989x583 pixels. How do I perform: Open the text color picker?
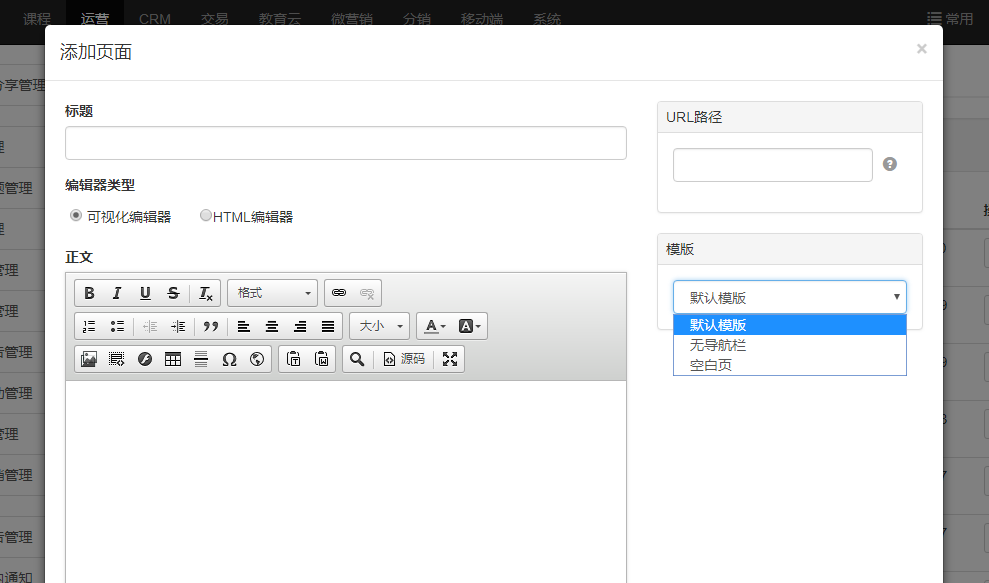pos(434,326)
